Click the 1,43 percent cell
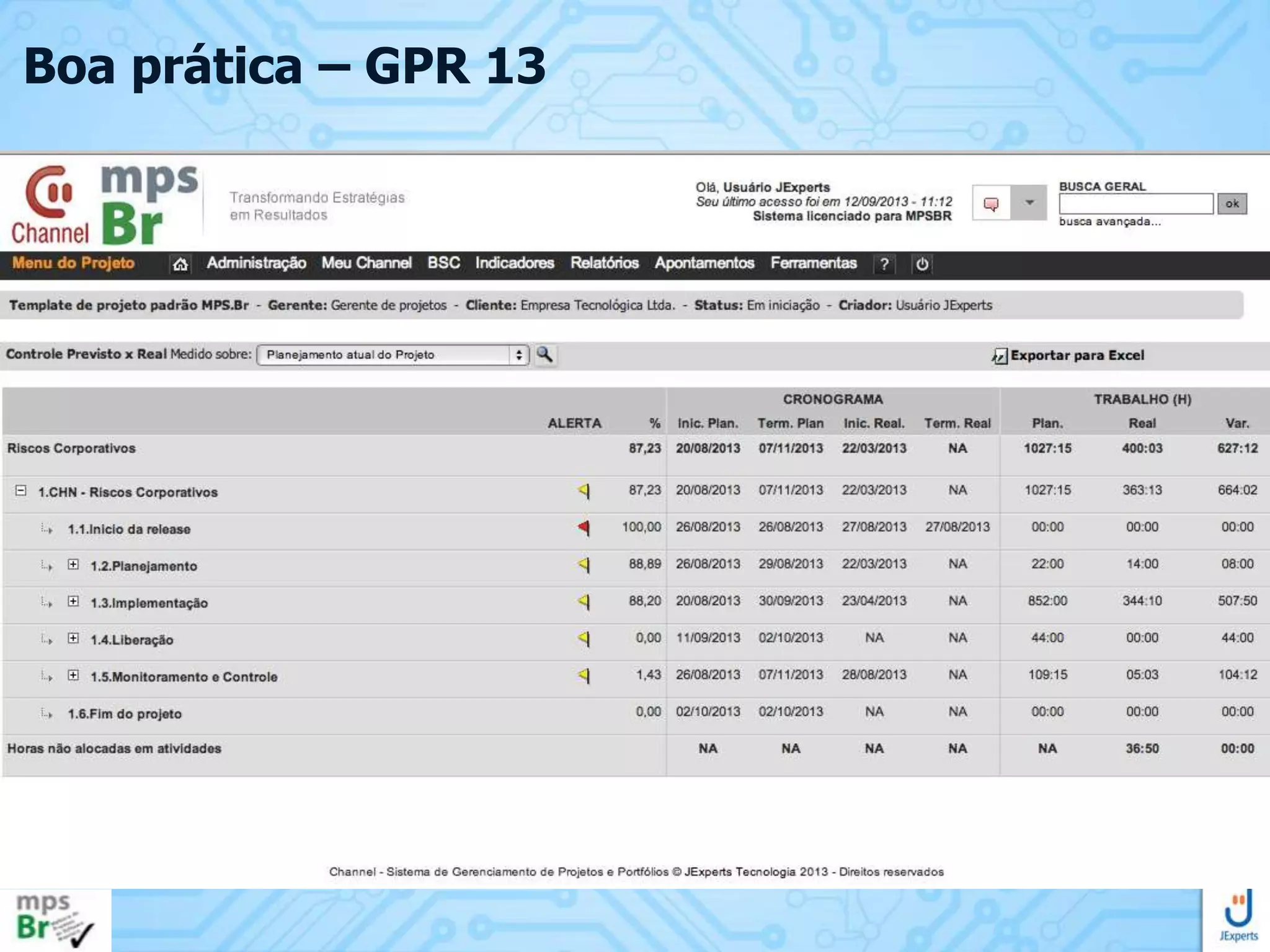The image size is (1270, 952). 649,674
